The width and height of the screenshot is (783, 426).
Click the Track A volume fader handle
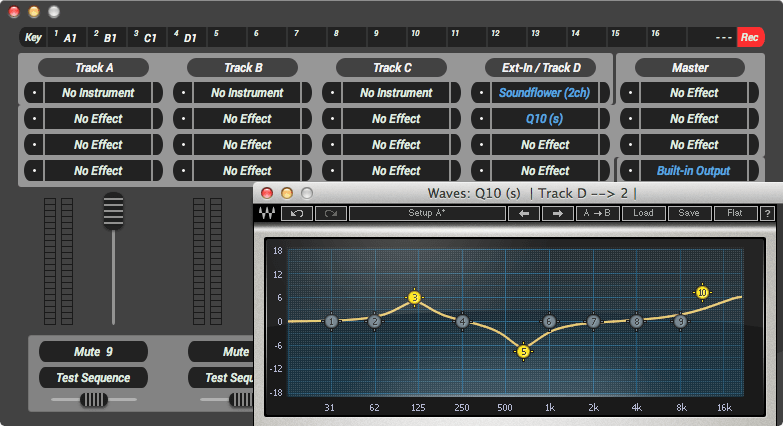tap(113, 212)
